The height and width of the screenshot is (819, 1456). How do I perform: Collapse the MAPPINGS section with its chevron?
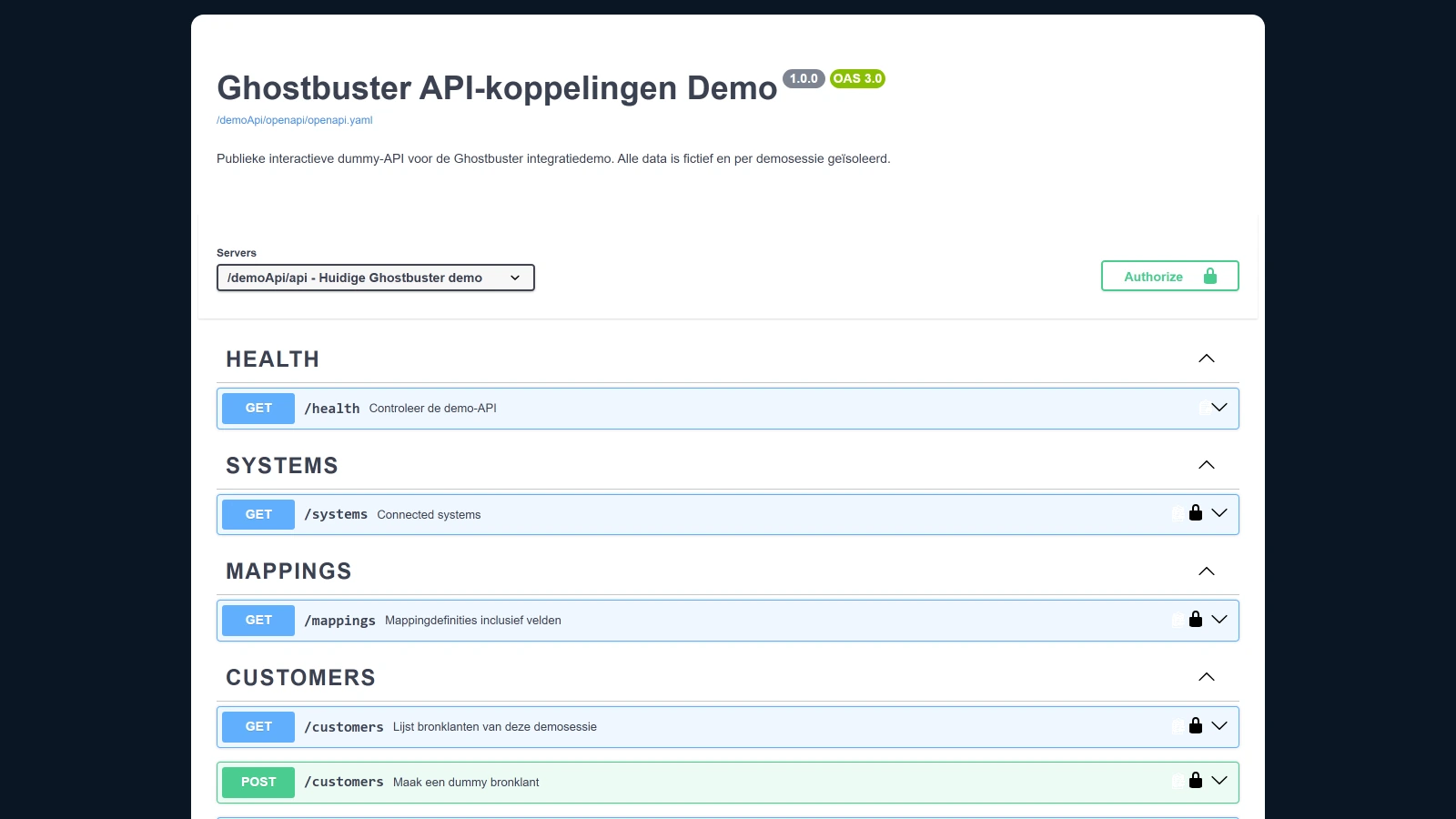[1207, 571]
